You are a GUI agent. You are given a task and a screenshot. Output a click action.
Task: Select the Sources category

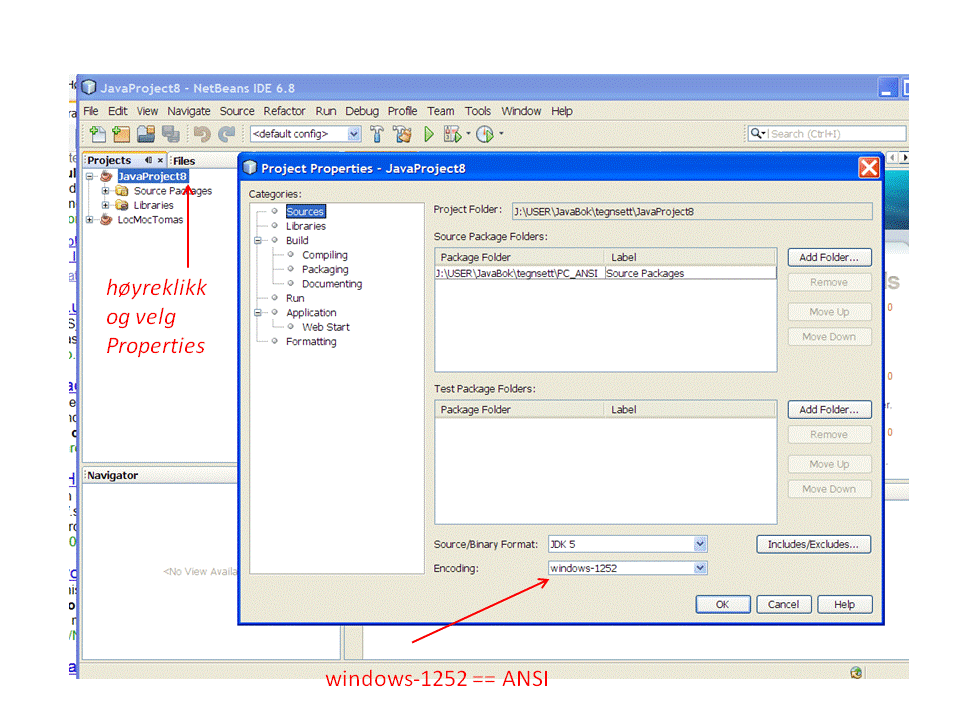click(305, 211)
